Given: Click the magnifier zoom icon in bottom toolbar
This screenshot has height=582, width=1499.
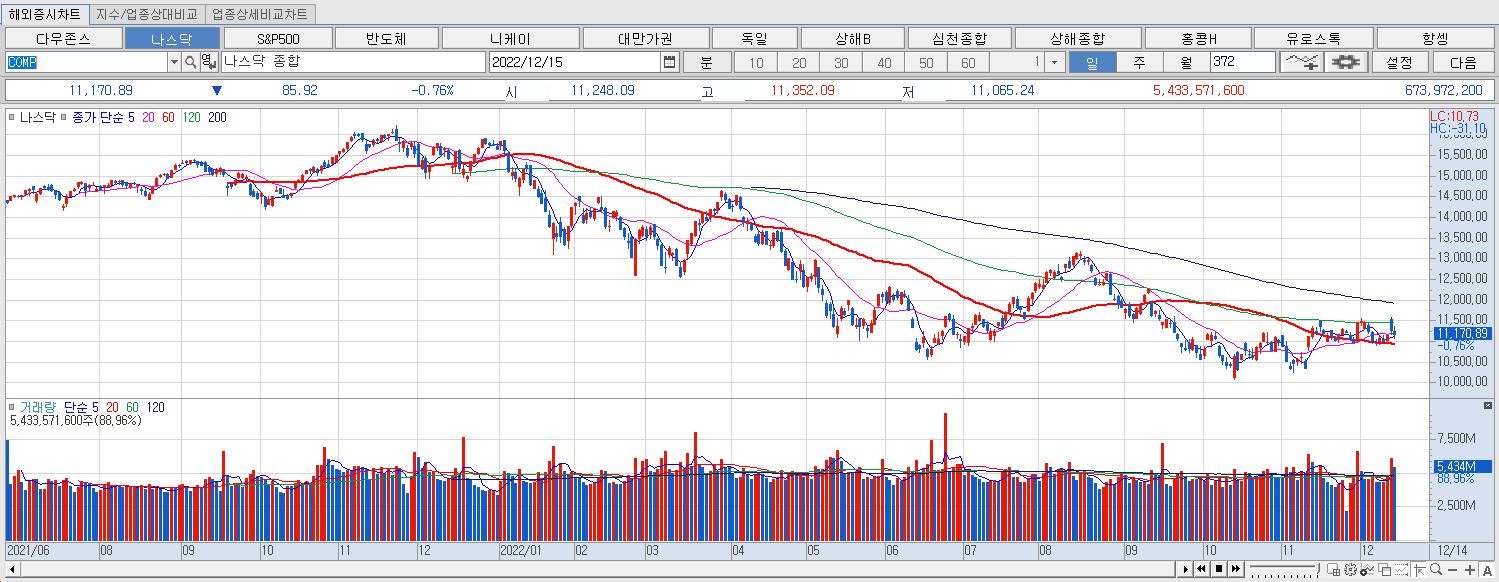Looking at the screenshot, I should pyautogui.click(x=1436, y=570).
